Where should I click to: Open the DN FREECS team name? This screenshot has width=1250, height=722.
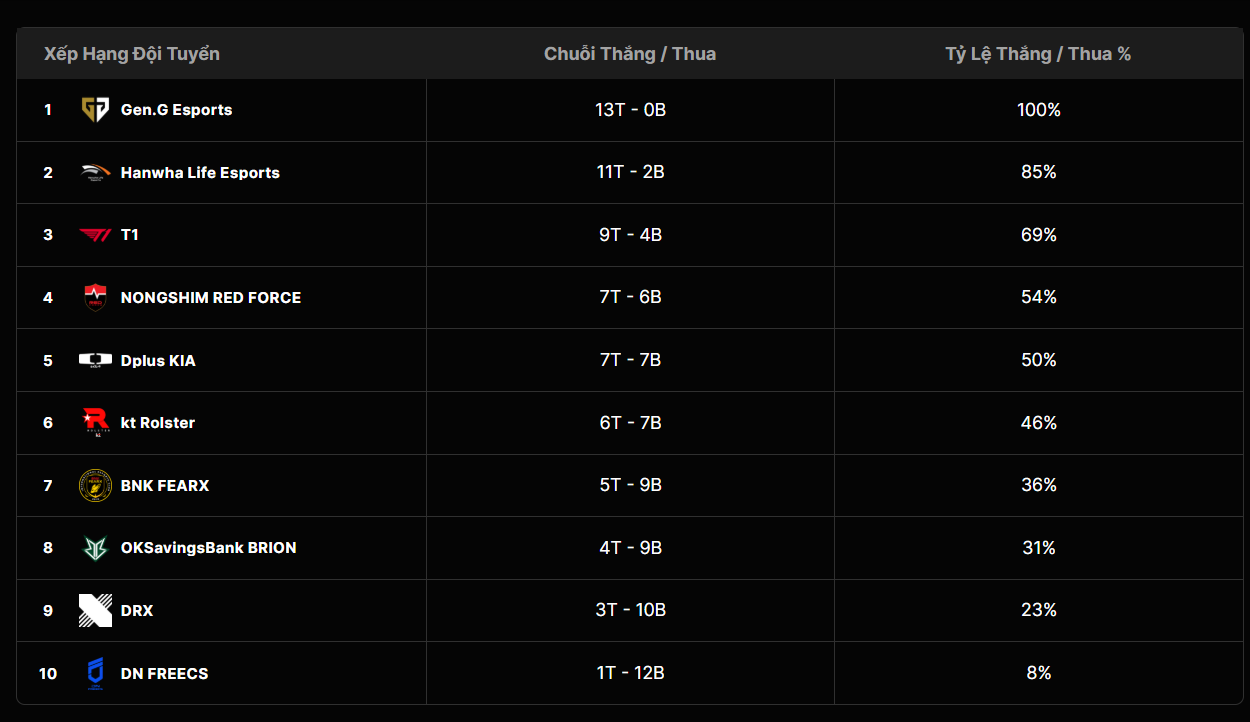click(164, 674)
